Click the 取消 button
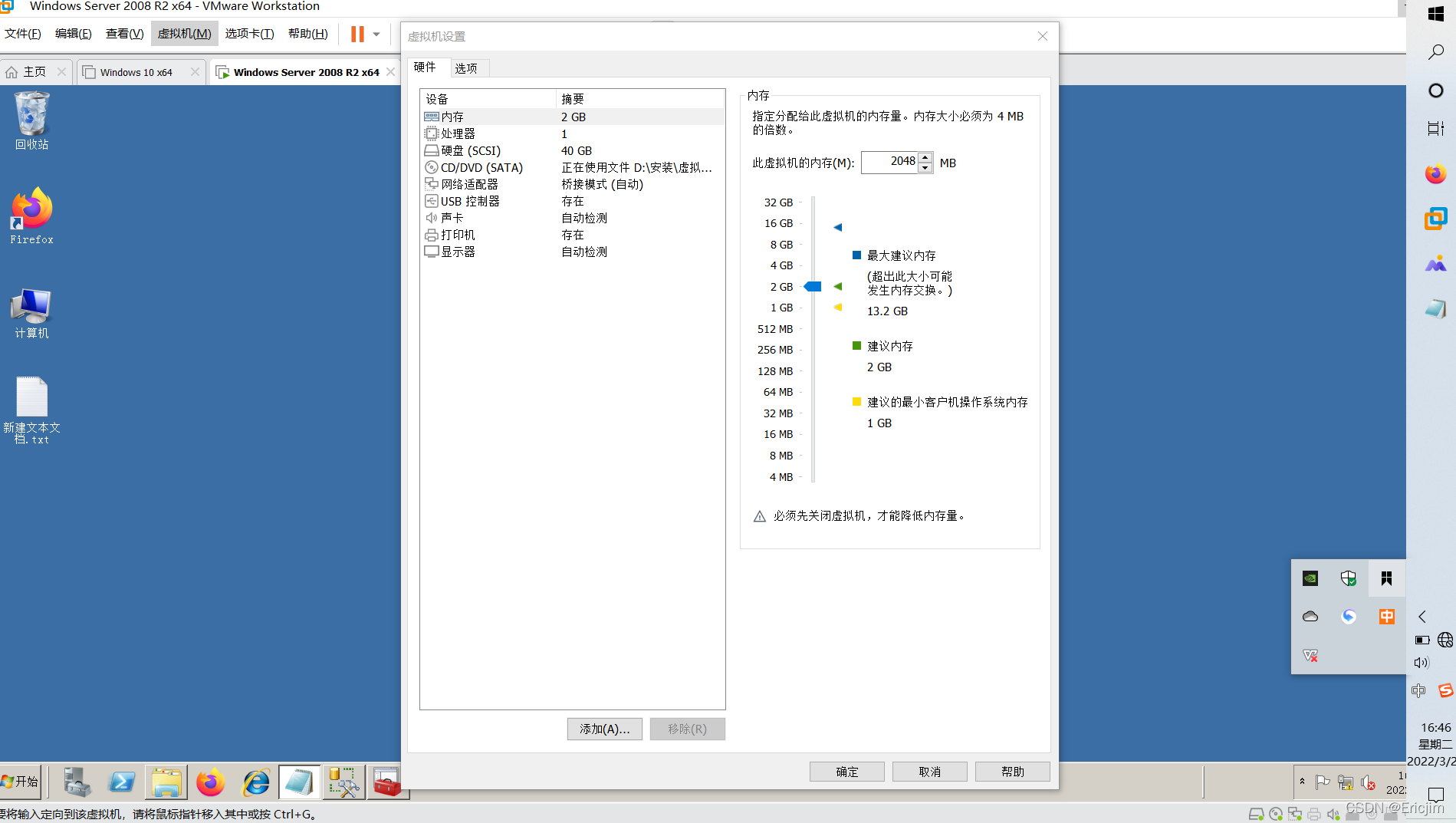The width and height of the screenshot is (1456, 823). pos(929,772)
